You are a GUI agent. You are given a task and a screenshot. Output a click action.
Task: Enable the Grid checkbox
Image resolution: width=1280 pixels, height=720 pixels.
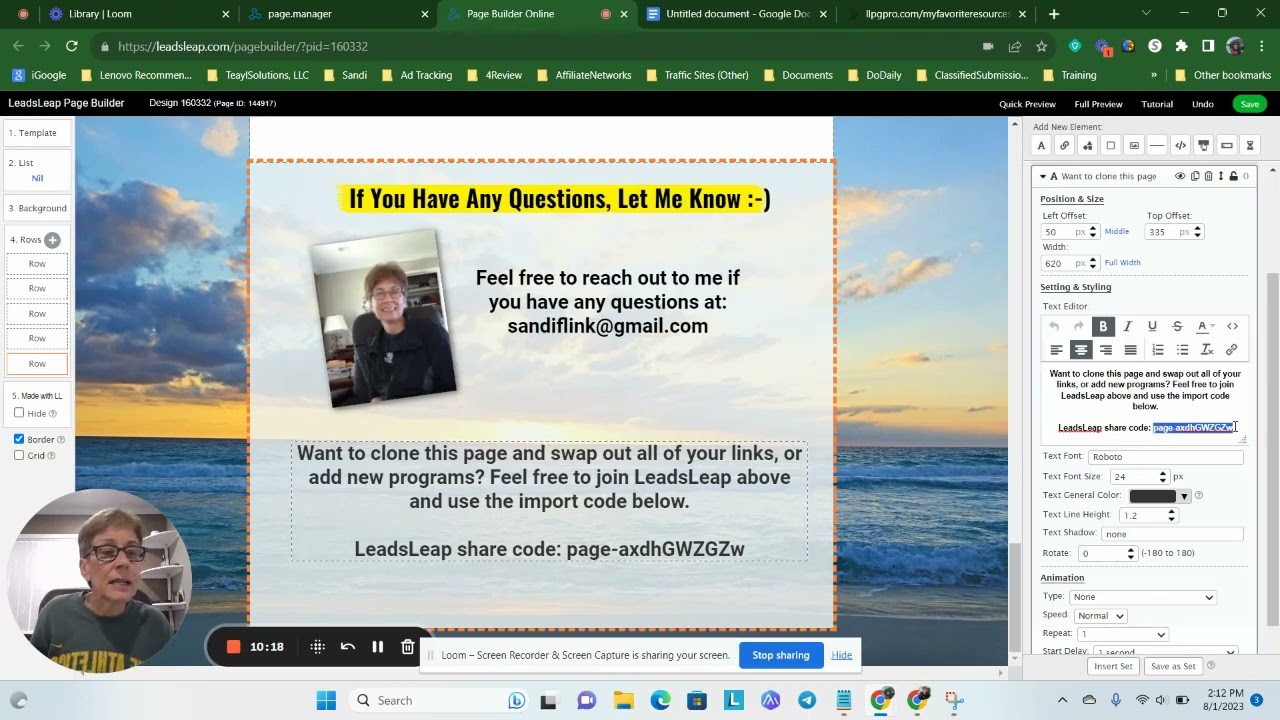coord(19,455)
